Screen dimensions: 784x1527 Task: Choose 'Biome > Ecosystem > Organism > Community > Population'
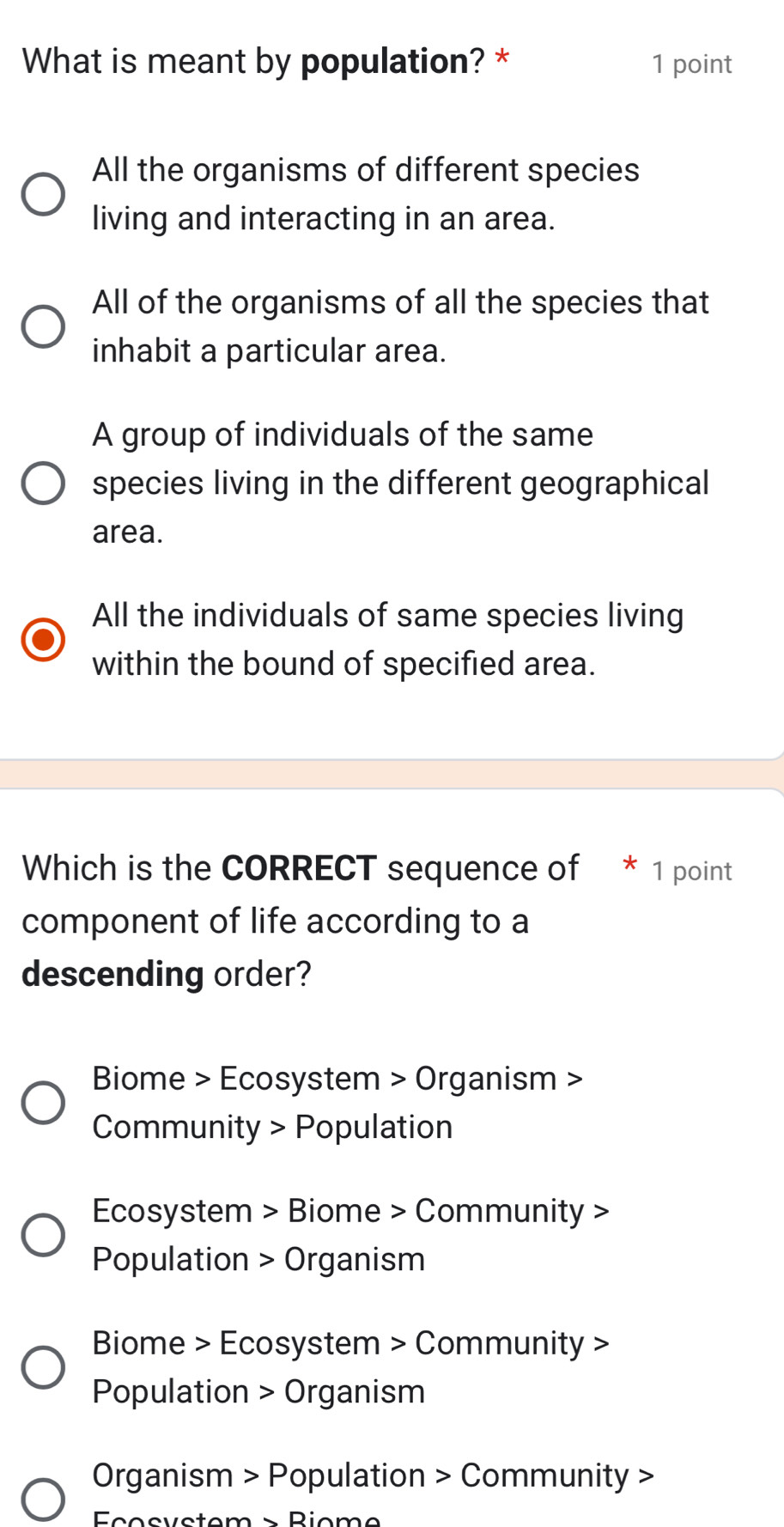pyautogui.click(x=42, y=1103)
